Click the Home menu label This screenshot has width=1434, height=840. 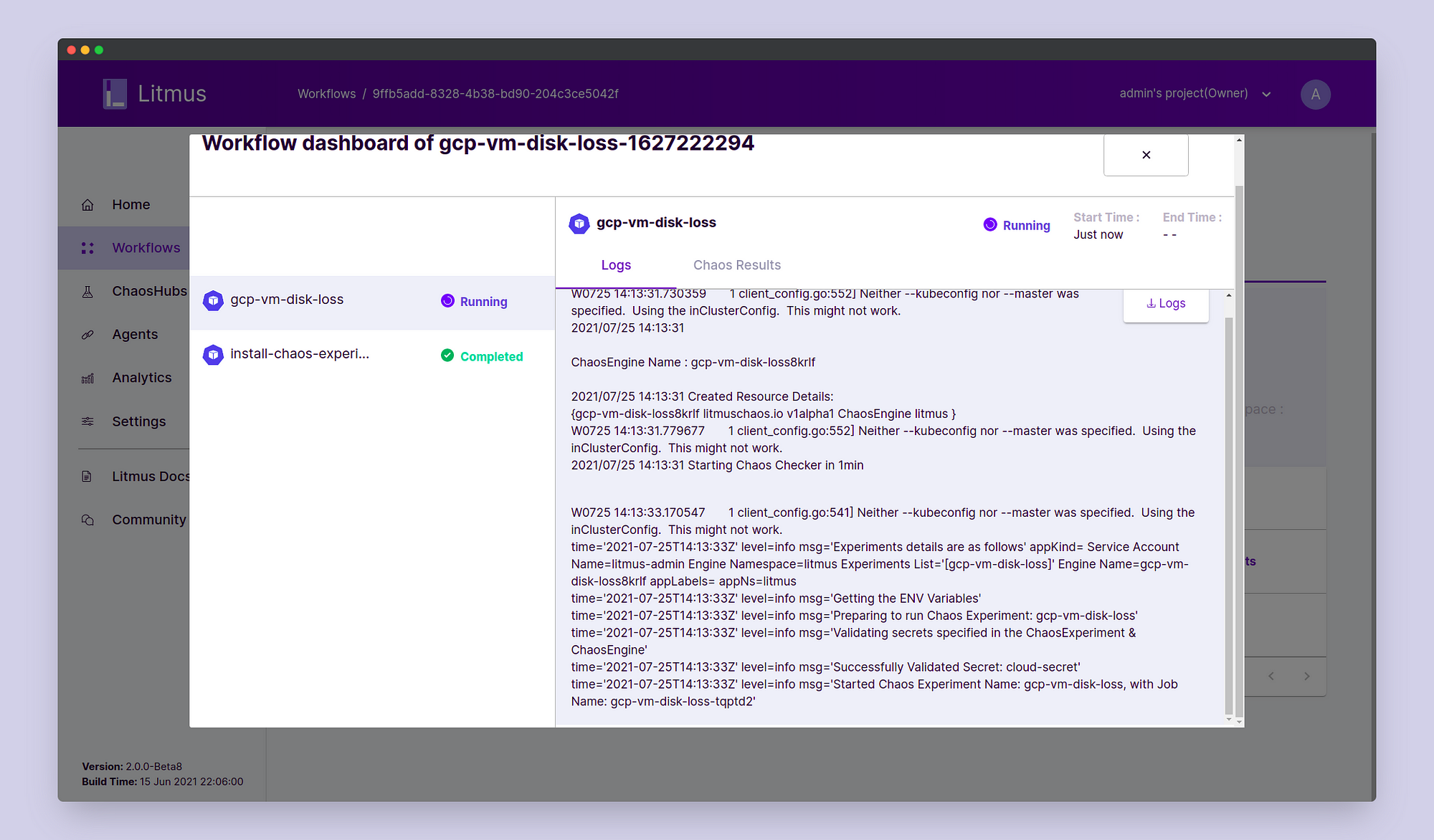point(131,205)
